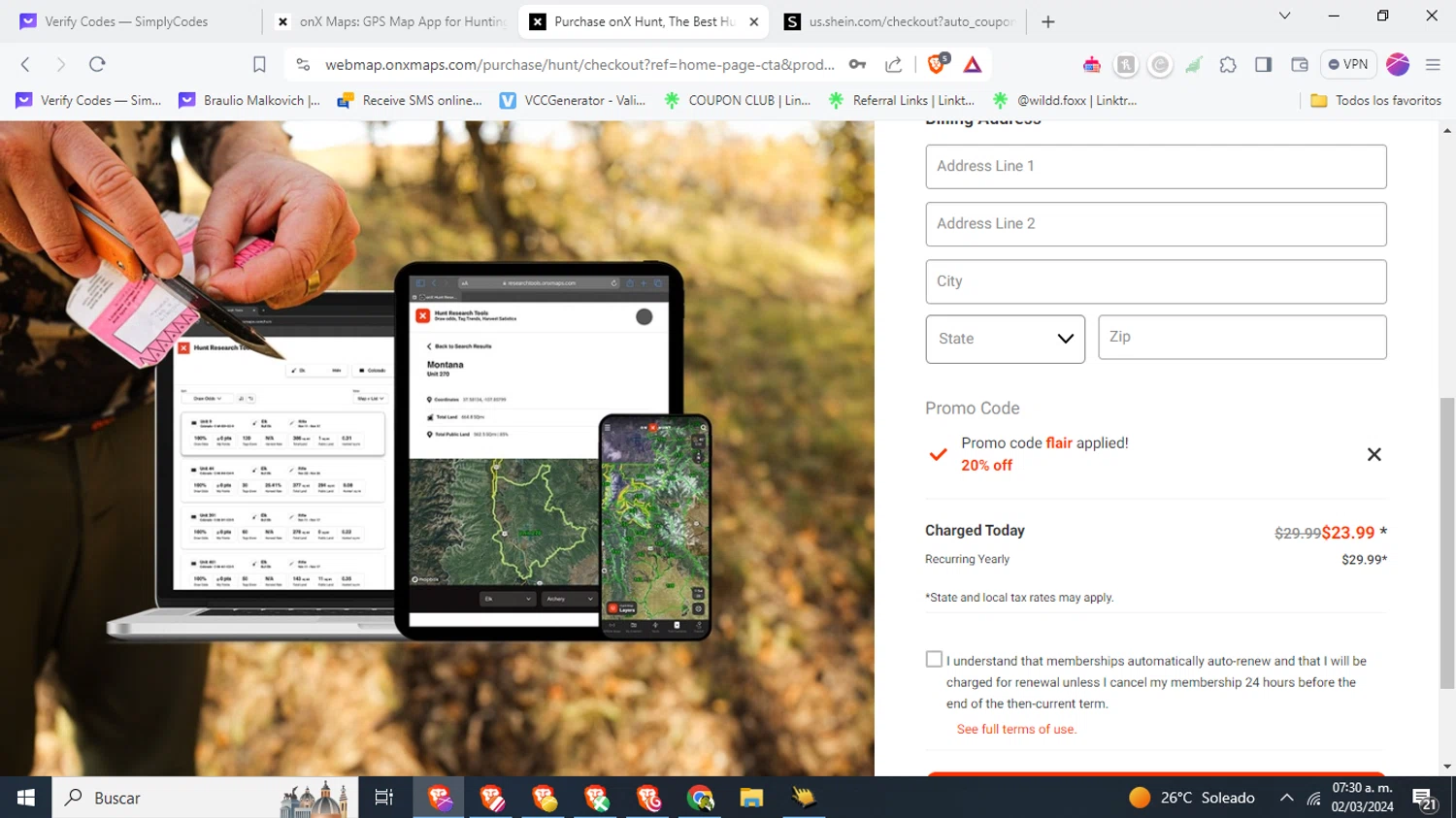Image resolution: width=1456 pixels, height=818 pixels.
Task: Open the weather widget showing 26°C Soleado
Action: click(1193, 798)
